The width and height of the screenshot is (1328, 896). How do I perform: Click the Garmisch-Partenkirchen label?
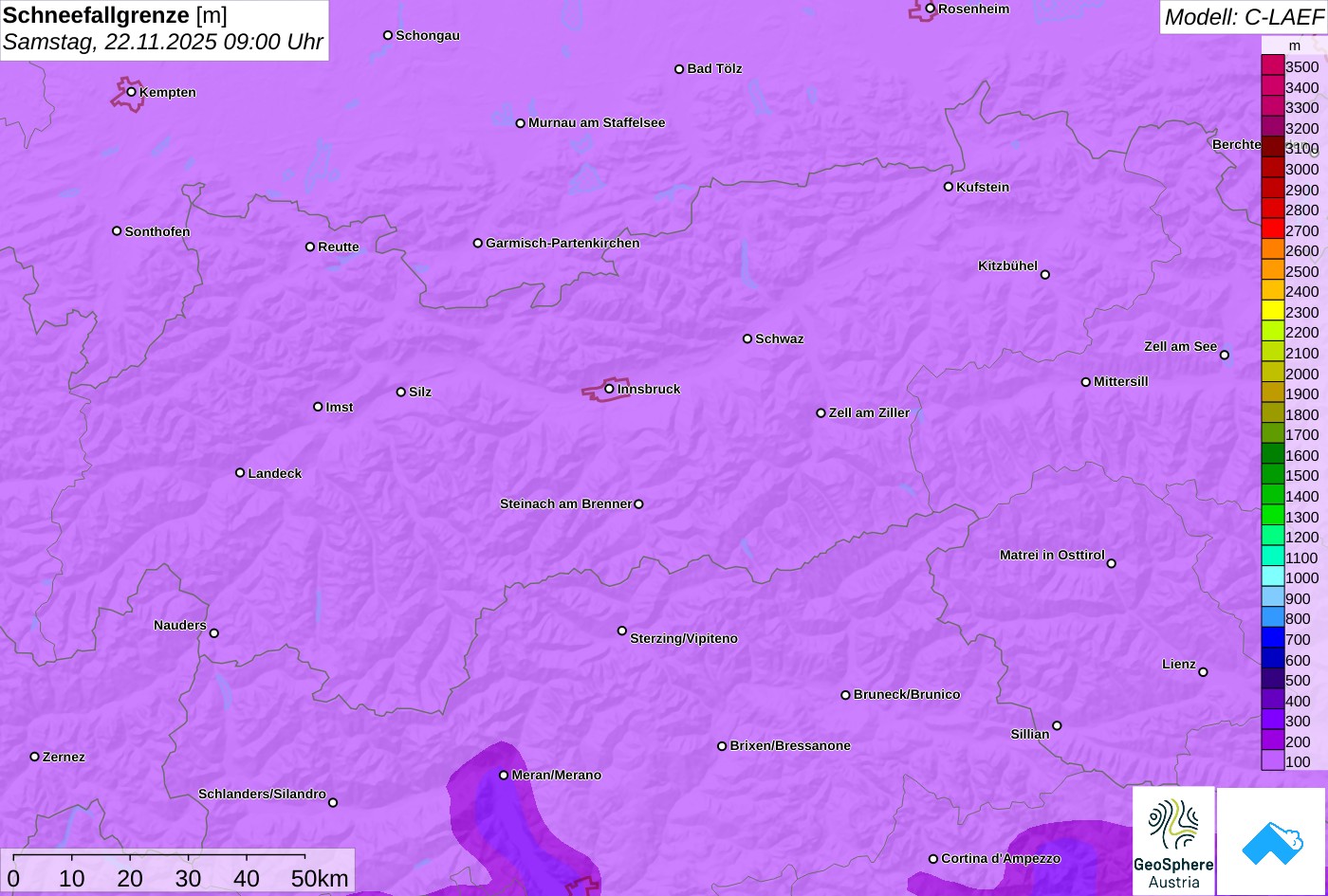(563, 244)
